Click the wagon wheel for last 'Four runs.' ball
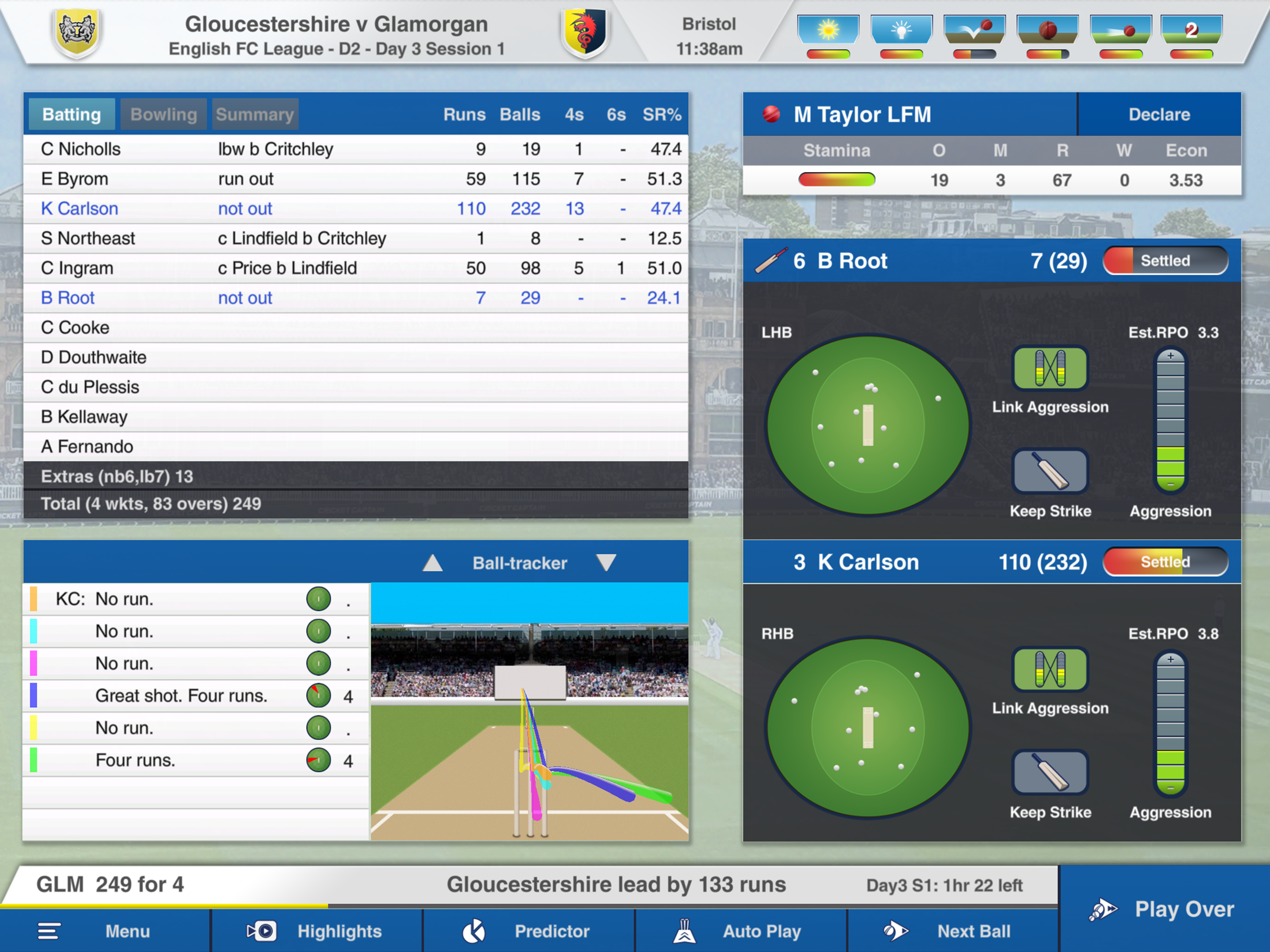The image size is (1270, 952). click(x=318, y=760)
